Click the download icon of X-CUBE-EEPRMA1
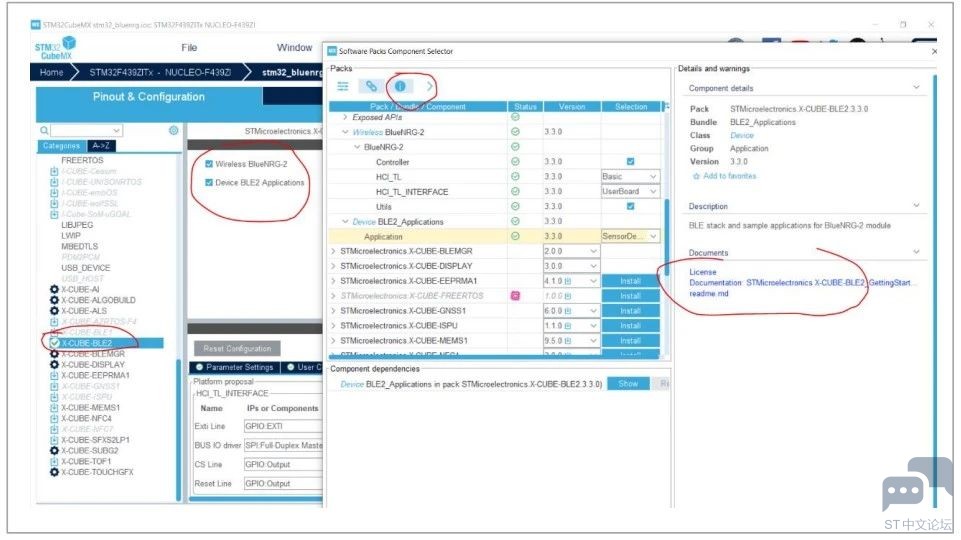This screenshot has height=540, width=961. click(x=54, y=375)
